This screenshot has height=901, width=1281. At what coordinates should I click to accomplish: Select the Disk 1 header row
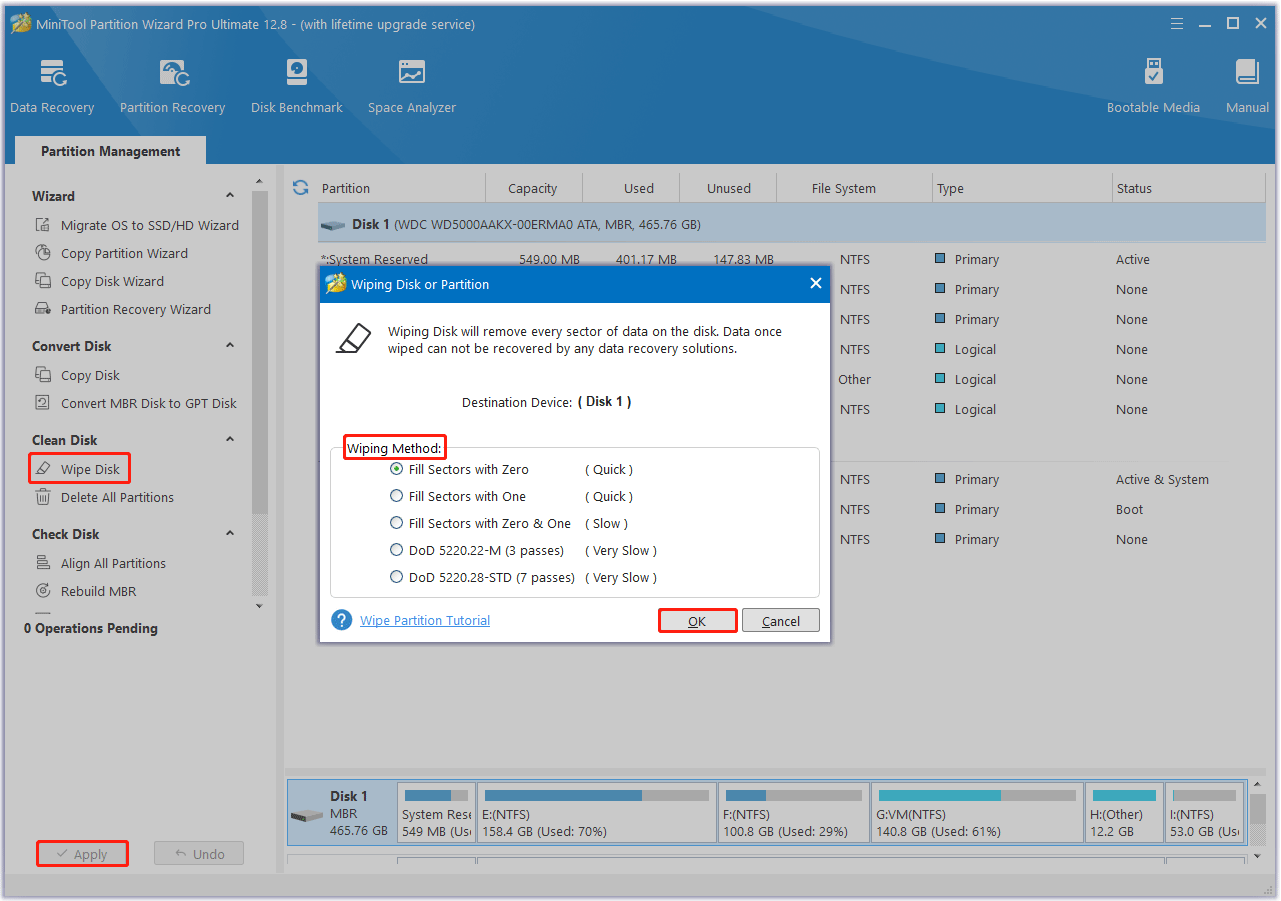click(x=792, y=225)
